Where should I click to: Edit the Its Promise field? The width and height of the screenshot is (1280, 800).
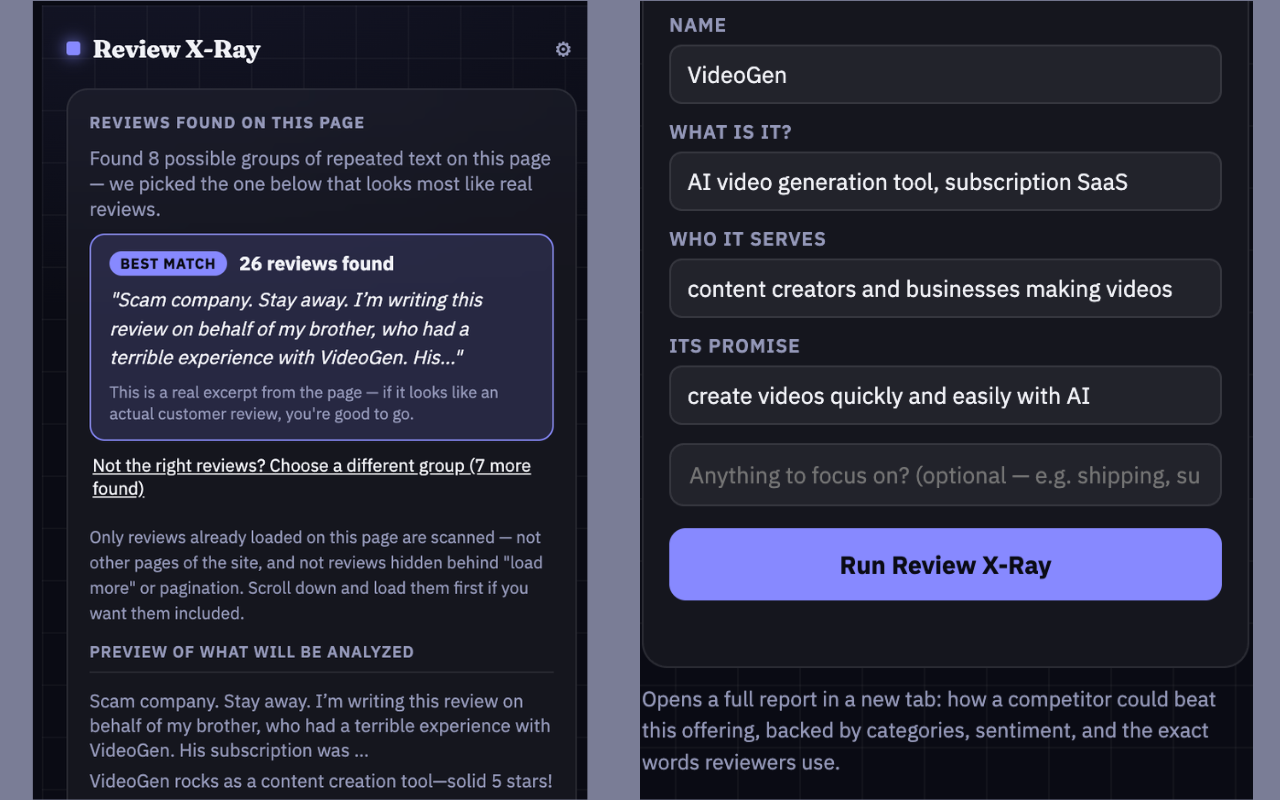[945, 396]
